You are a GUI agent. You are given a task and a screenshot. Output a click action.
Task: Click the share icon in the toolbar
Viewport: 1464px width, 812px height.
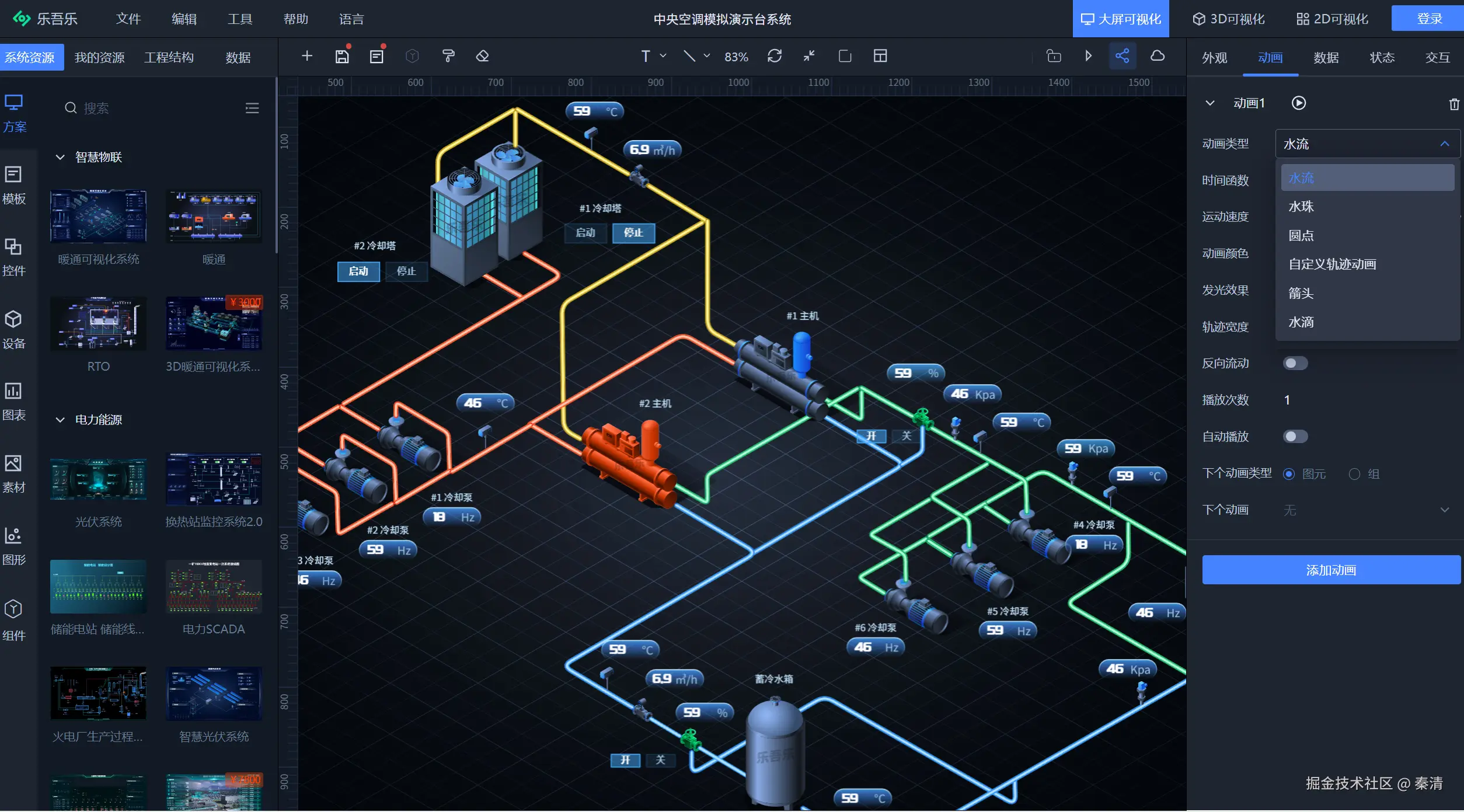click(x=1122, y=57)
